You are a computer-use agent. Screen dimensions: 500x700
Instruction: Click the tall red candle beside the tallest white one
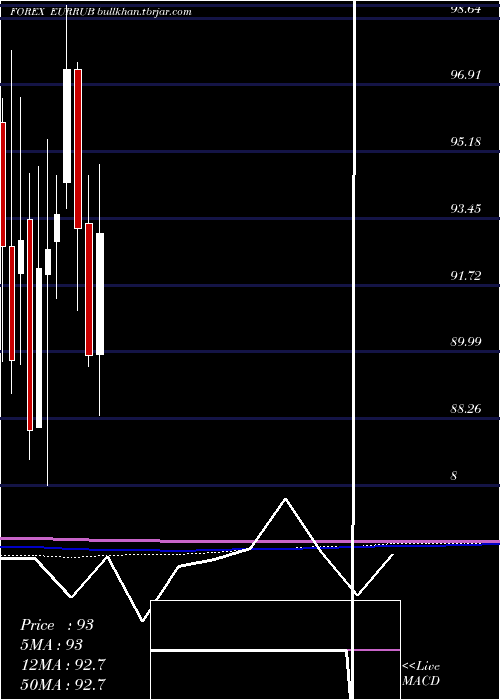[x=30, y=325]
